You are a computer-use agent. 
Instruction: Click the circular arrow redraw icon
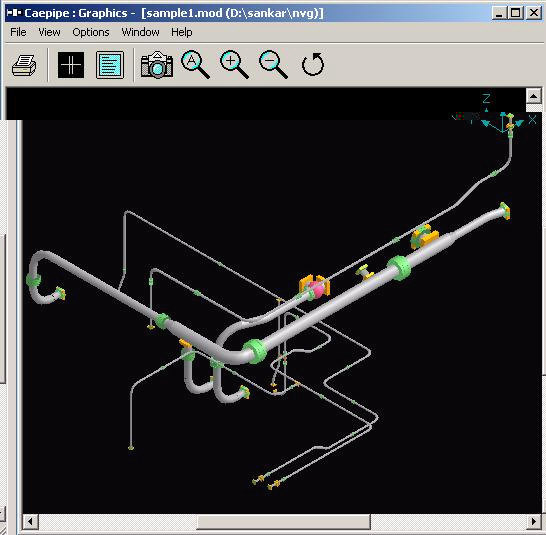pyautogui.click(x=313, y=64)
